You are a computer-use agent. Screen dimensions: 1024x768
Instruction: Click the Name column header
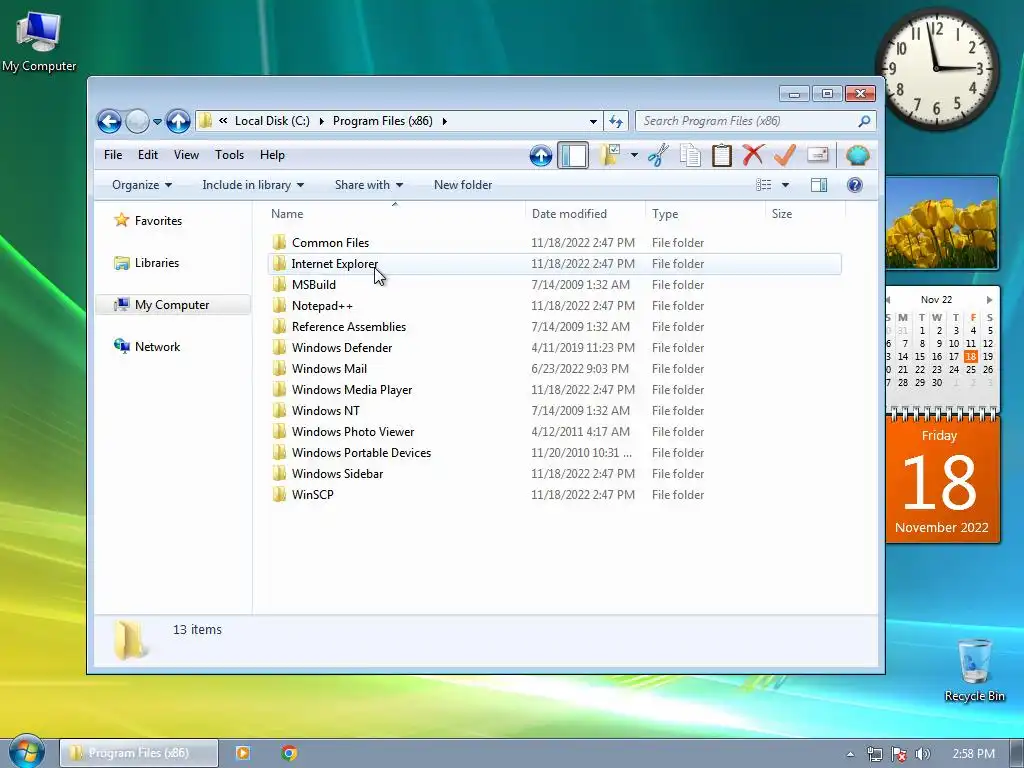[x=394, y=214]
